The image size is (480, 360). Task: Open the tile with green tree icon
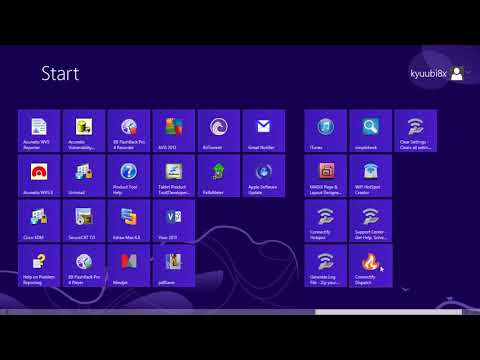[x=219, y=176]
